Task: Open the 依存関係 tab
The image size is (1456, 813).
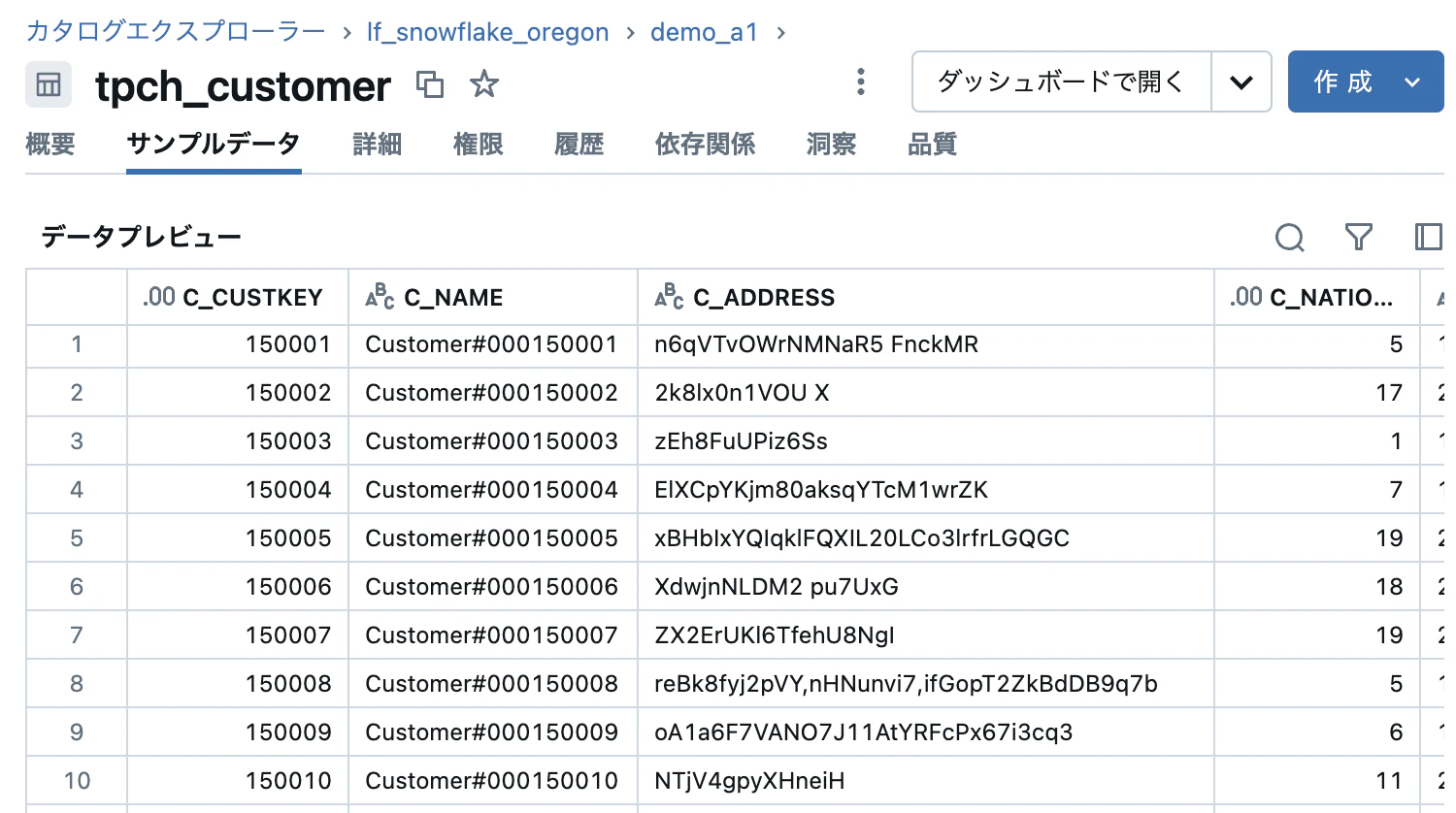Action: (706, 145)
